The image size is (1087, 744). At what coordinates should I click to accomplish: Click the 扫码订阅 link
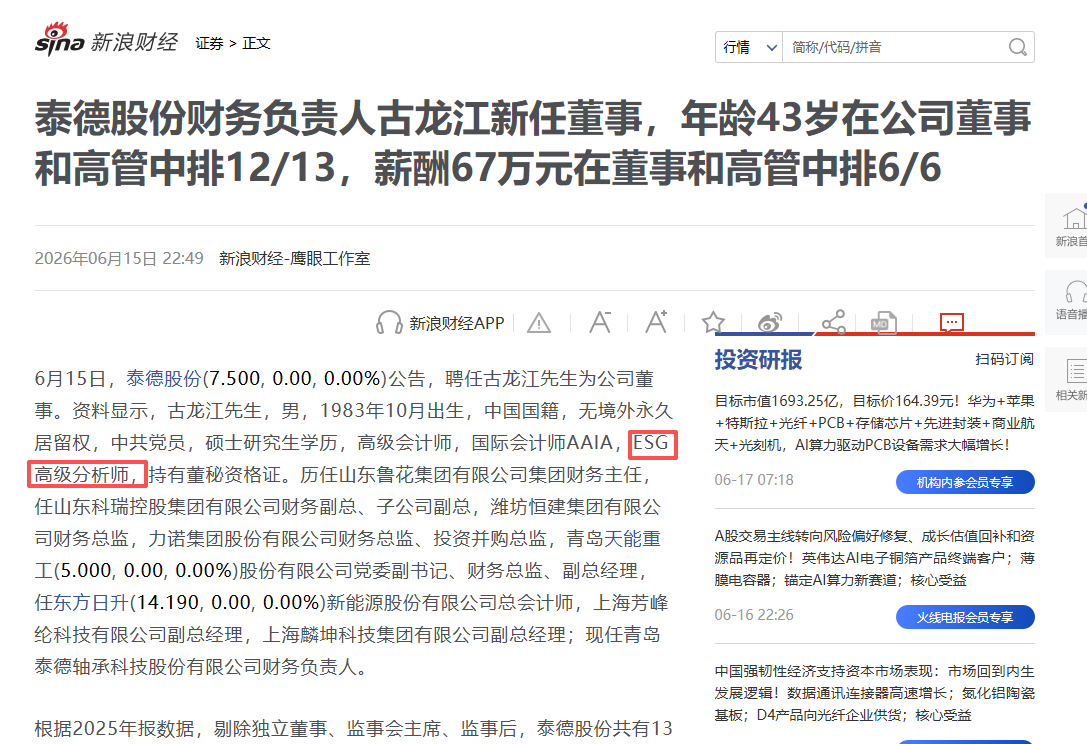point(1005,359)
